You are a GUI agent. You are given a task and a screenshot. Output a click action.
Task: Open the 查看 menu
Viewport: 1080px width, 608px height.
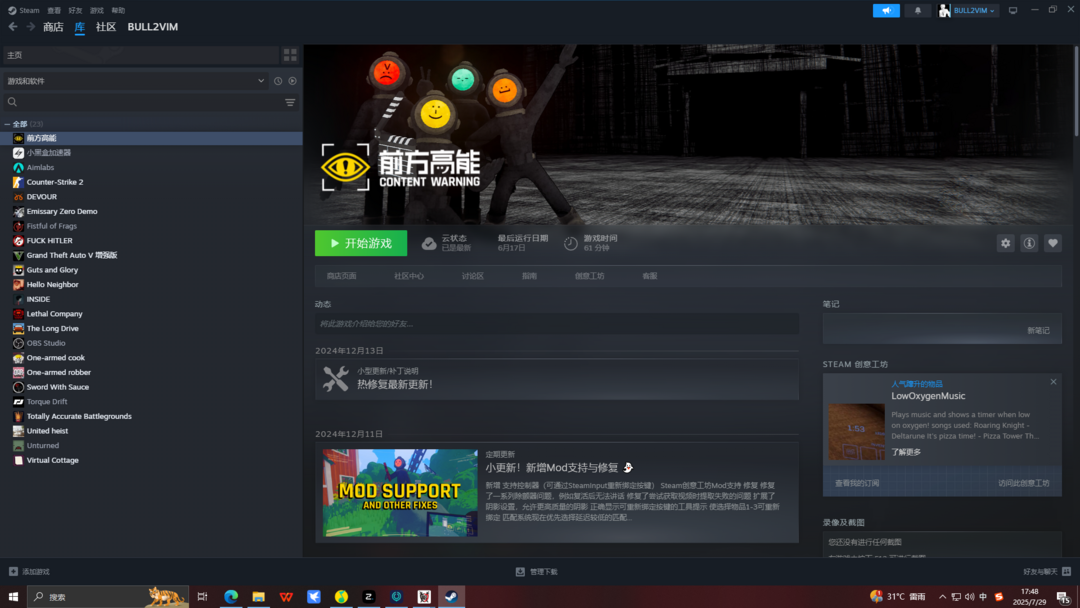click(x=54, y=10)
